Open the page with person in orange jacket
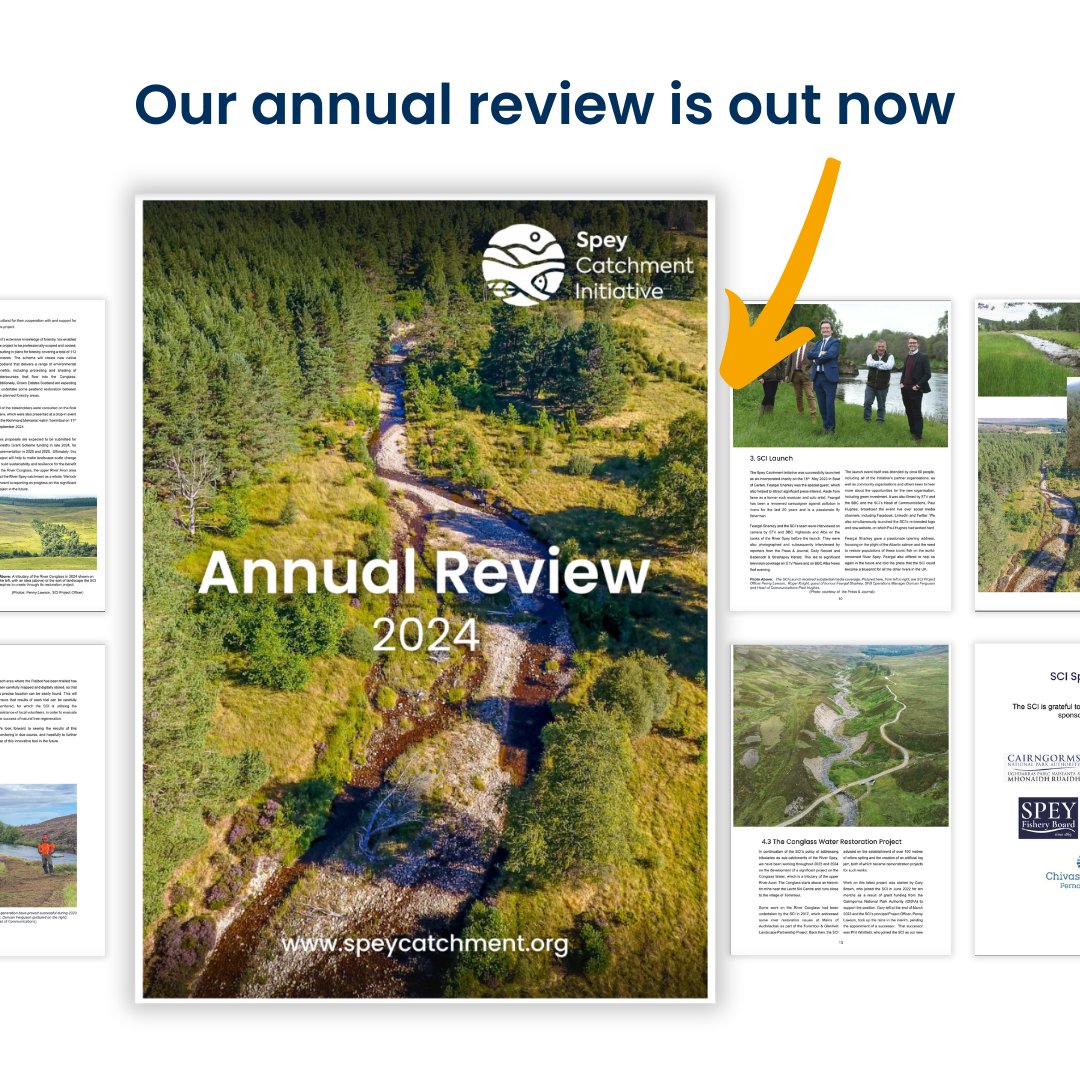The width and height of the screenshot is (1080, 1080). click(x=52, y=799)
